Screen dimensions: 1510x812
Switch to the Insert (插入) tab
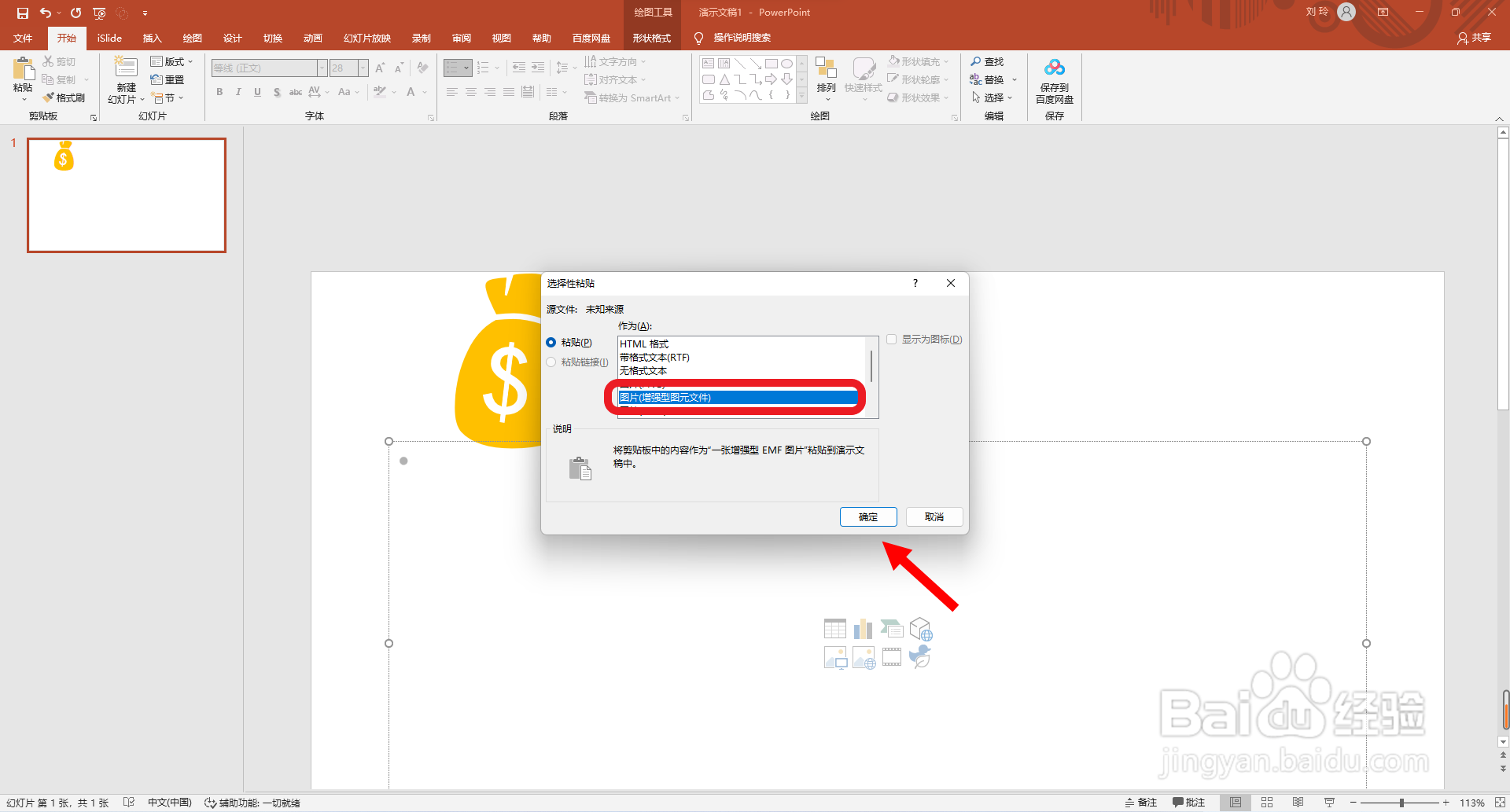[x=152, y=38]
